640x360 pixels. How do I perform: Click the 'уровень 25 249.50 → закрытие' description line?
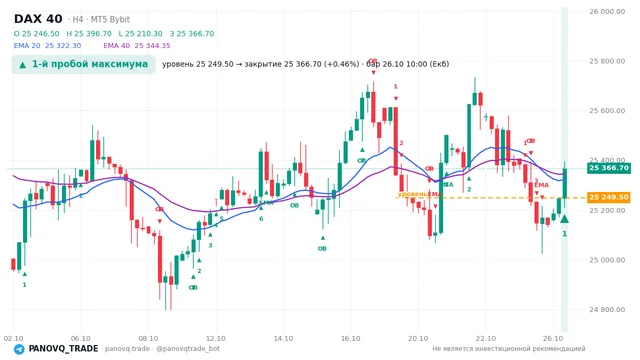(x=306, y=64)
